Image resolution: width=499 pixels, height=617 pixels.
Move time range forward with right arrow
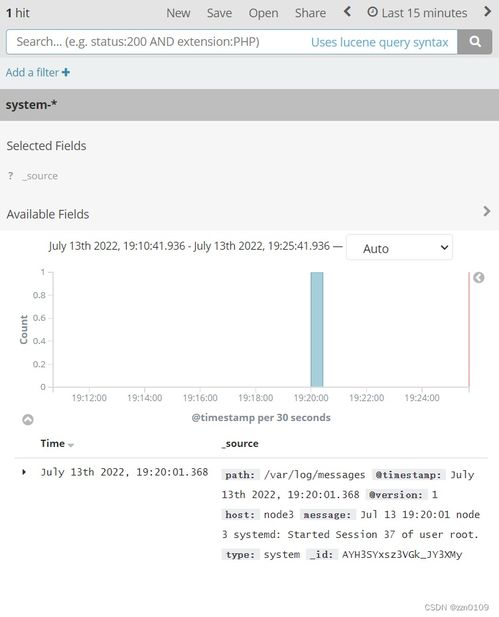[x=487, y=11]
